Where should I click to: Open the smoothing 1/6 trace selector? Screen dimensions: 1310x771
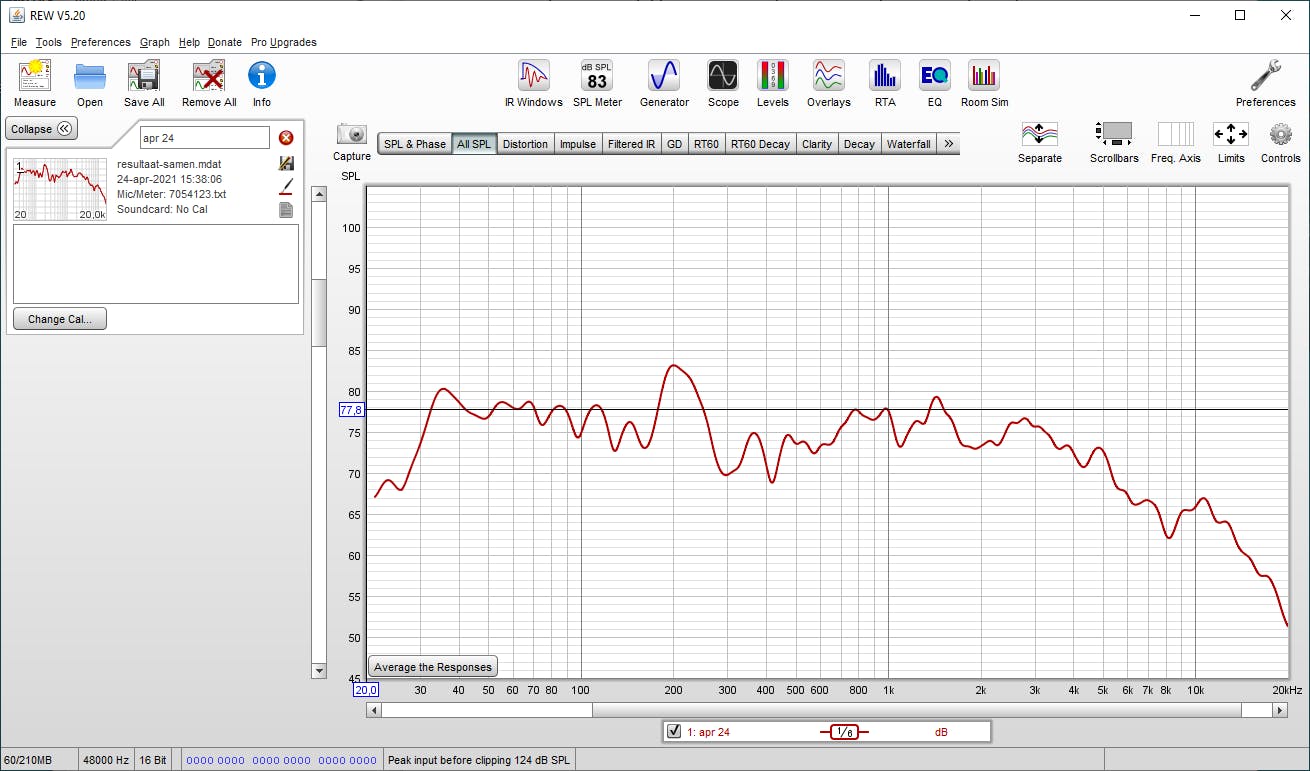[x=845, y=732]
